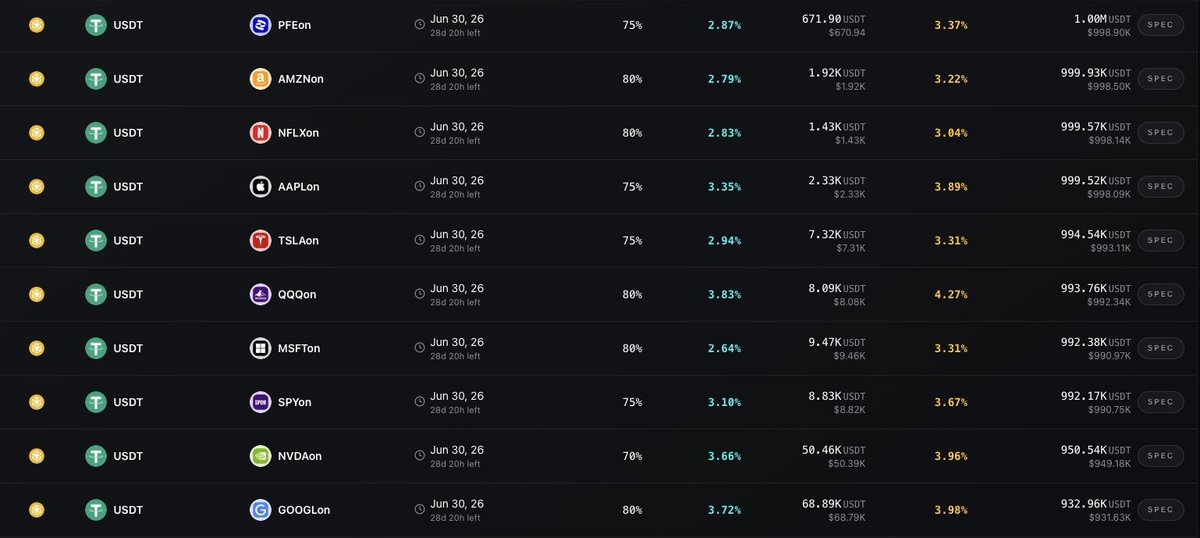The image size is (1200, 538).
Task: Click the SPEC button in PFEon row
Action: (1161, 25)
